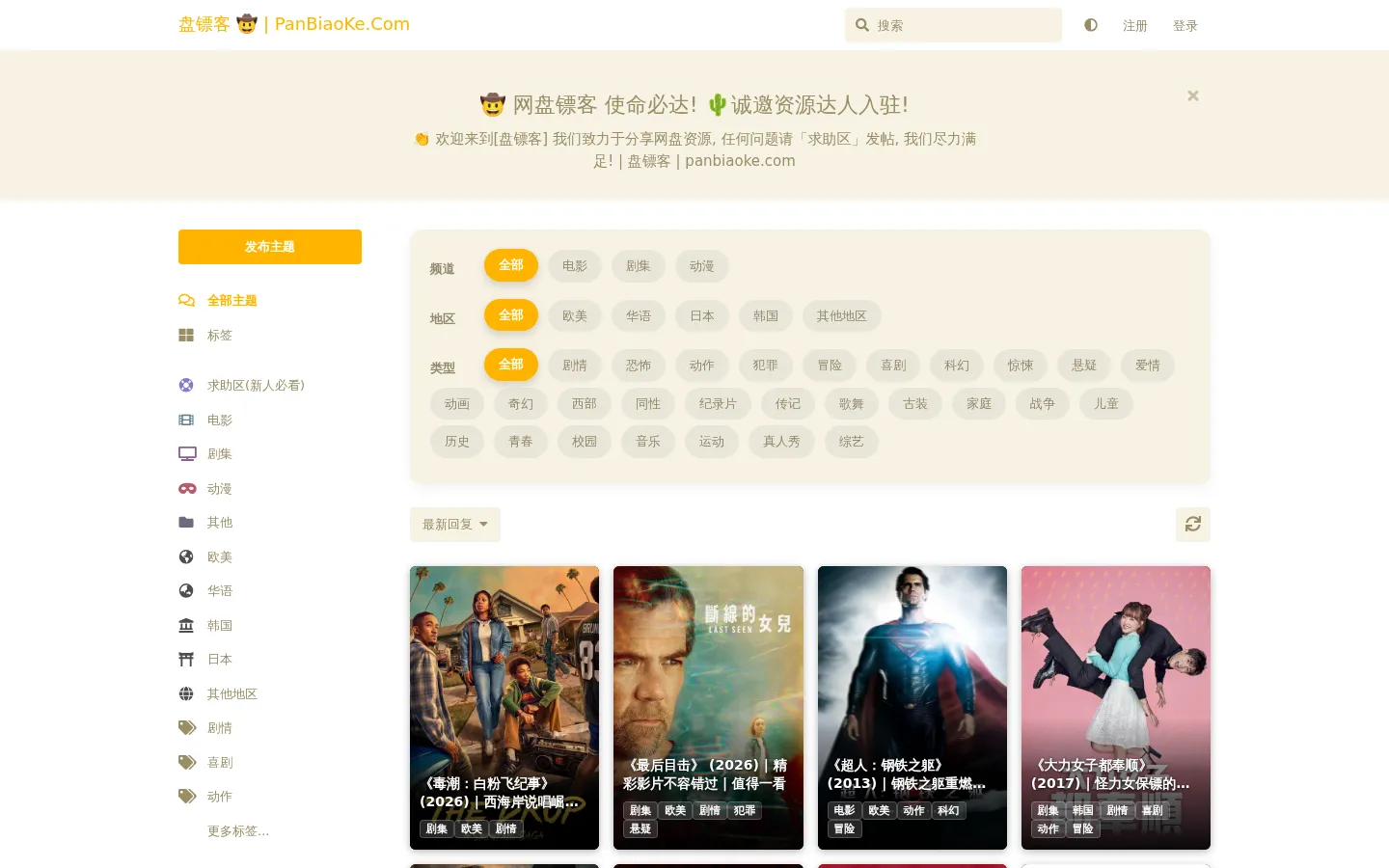This screenshot has width=1389, height=868.
Task: Click the refresh icon button
Action: click(x=1193, y=524)
